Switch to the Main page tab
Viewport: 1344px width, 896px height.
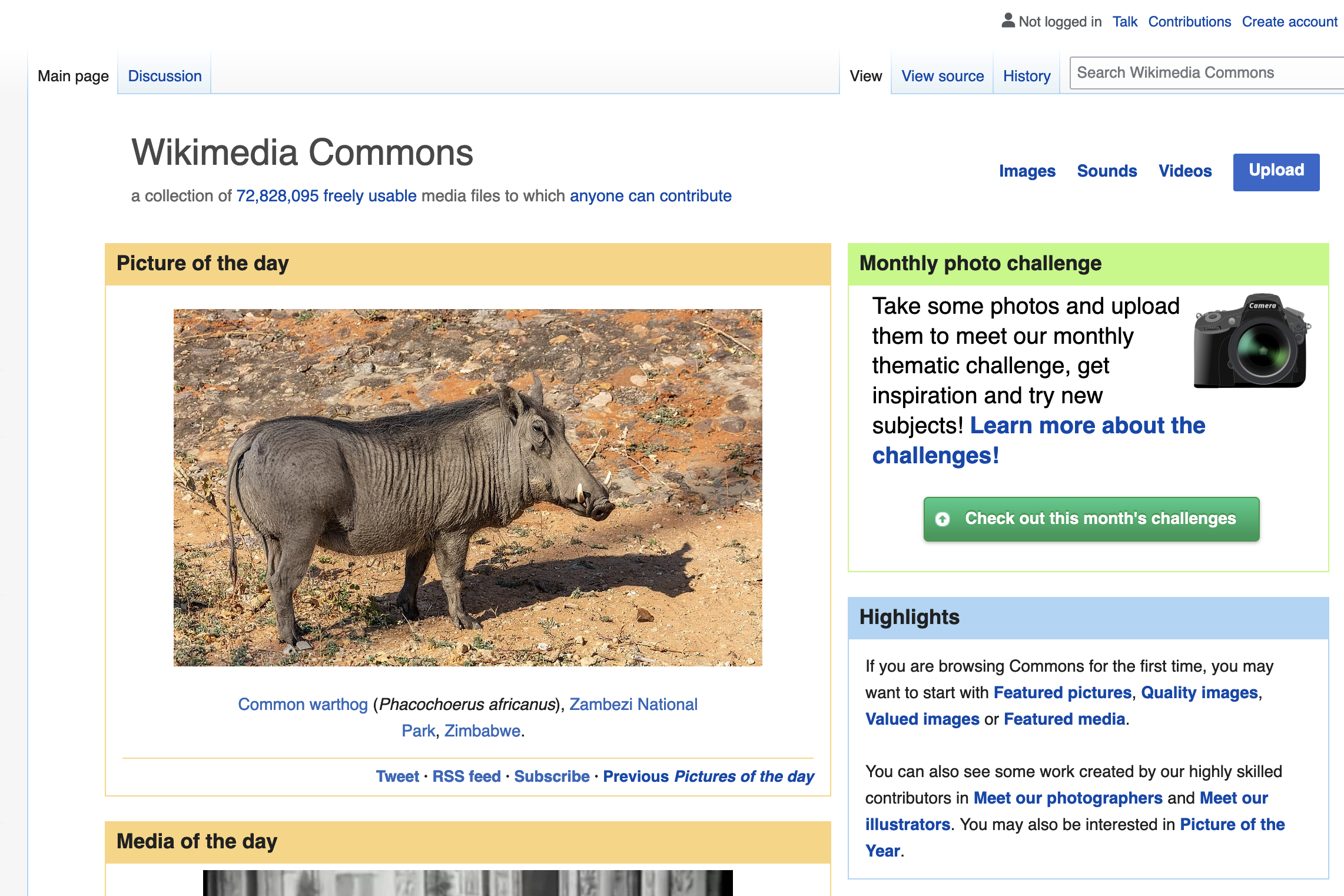click(x=73, y=76)
